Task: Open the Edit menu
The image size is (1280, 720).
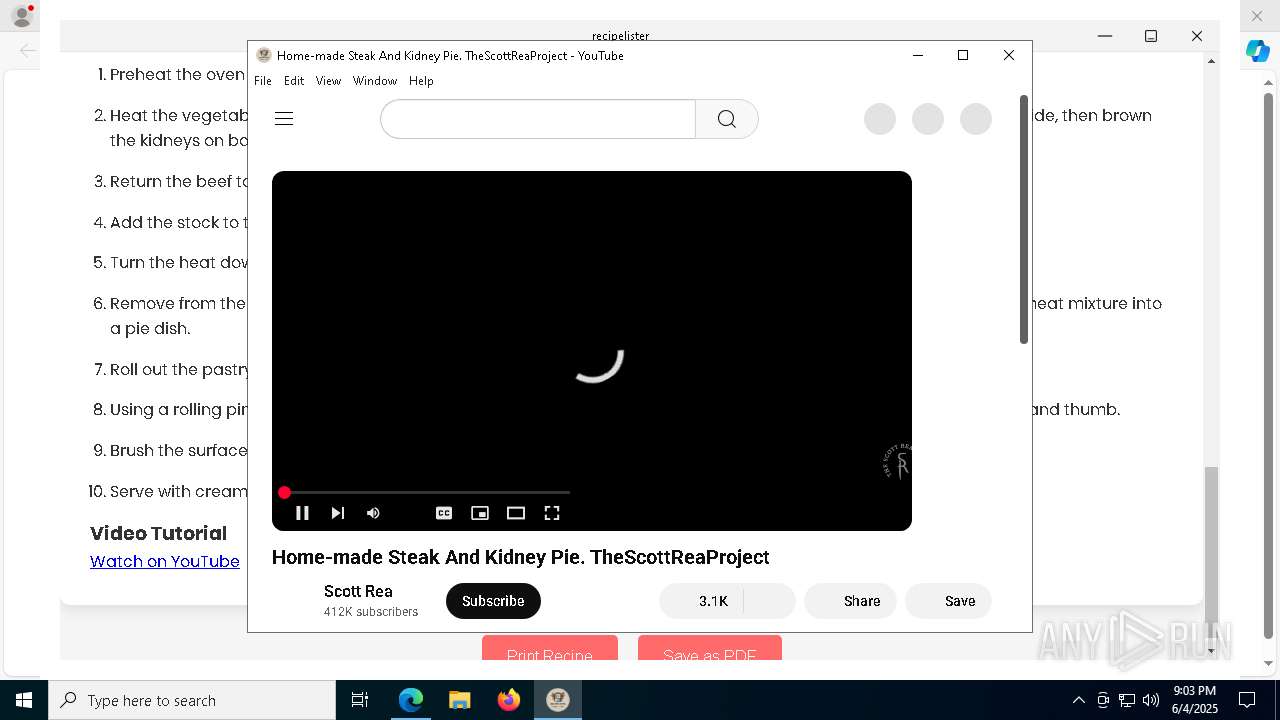Action: [294, 81]
